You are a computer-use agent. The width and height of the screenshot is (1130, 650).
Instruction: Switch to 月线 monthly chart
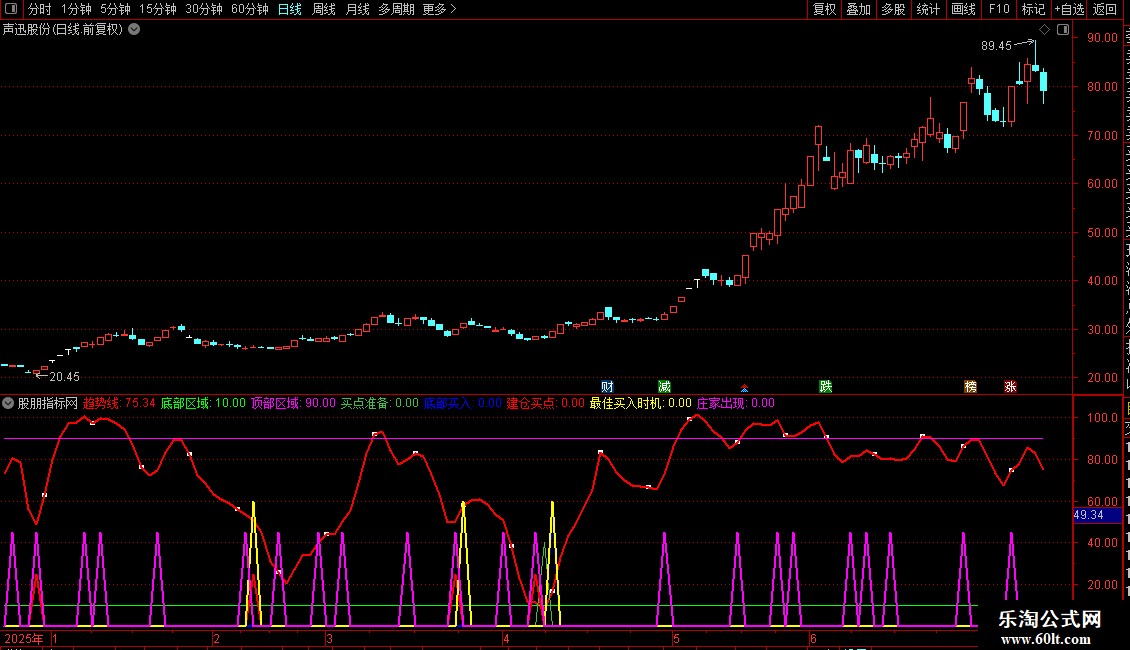(x=357, y=9)
